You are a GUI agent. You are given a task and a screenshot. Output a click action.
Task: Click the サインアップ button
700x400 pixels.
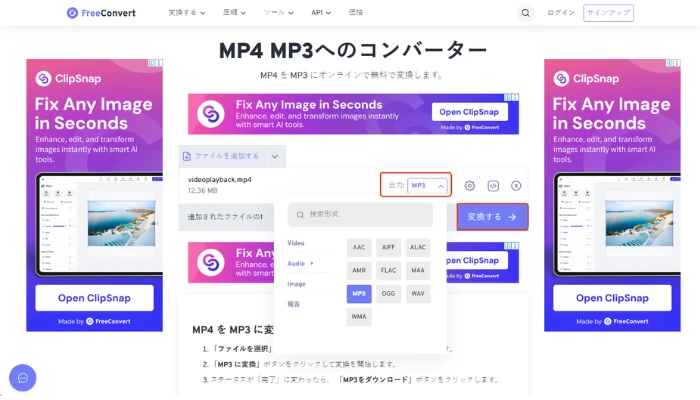(608, 12)
